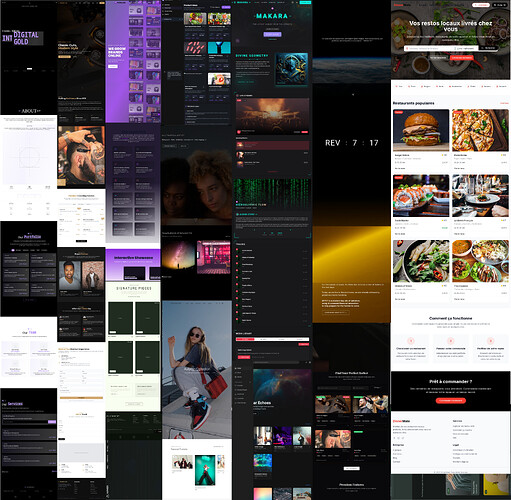Click the outlined button on gold section
This screenshot has width=511, height=500.
click(335, 313)
